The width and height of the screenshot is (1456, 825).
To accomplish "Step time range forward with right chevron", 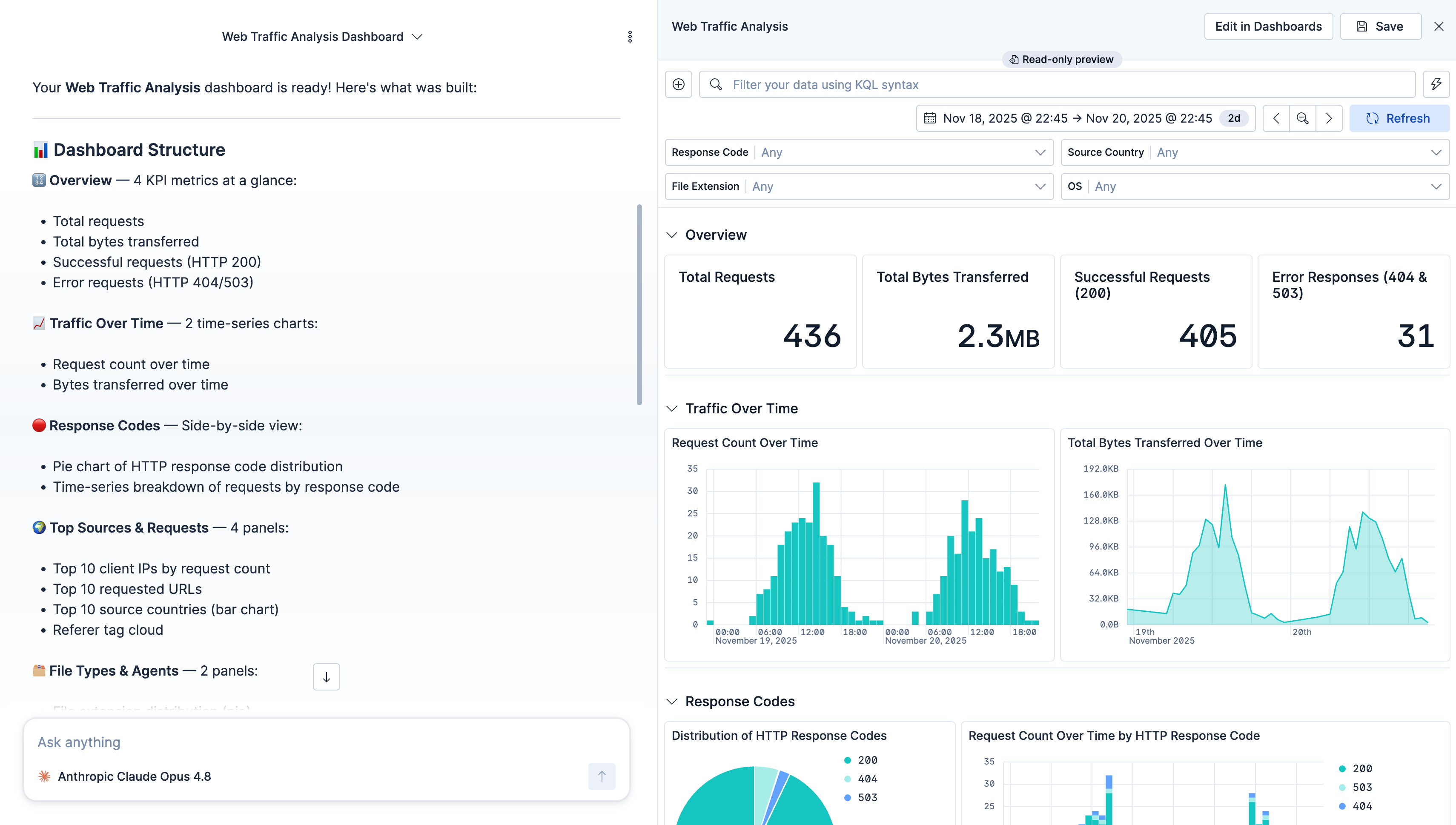I will (x=1329, y=118).
